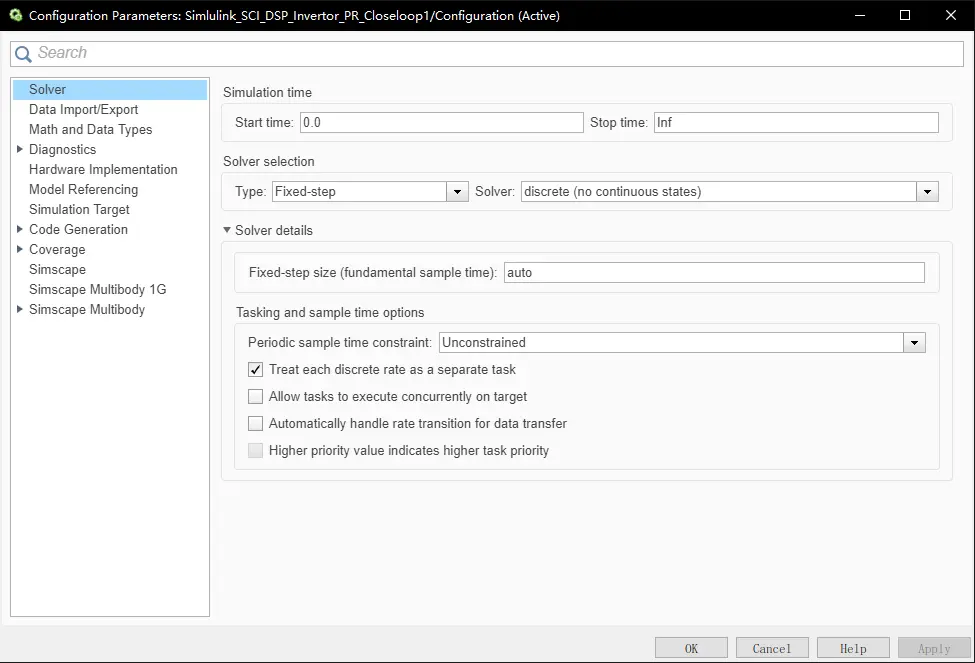
Task: Click the Apply button
Action: click(934, 648)
